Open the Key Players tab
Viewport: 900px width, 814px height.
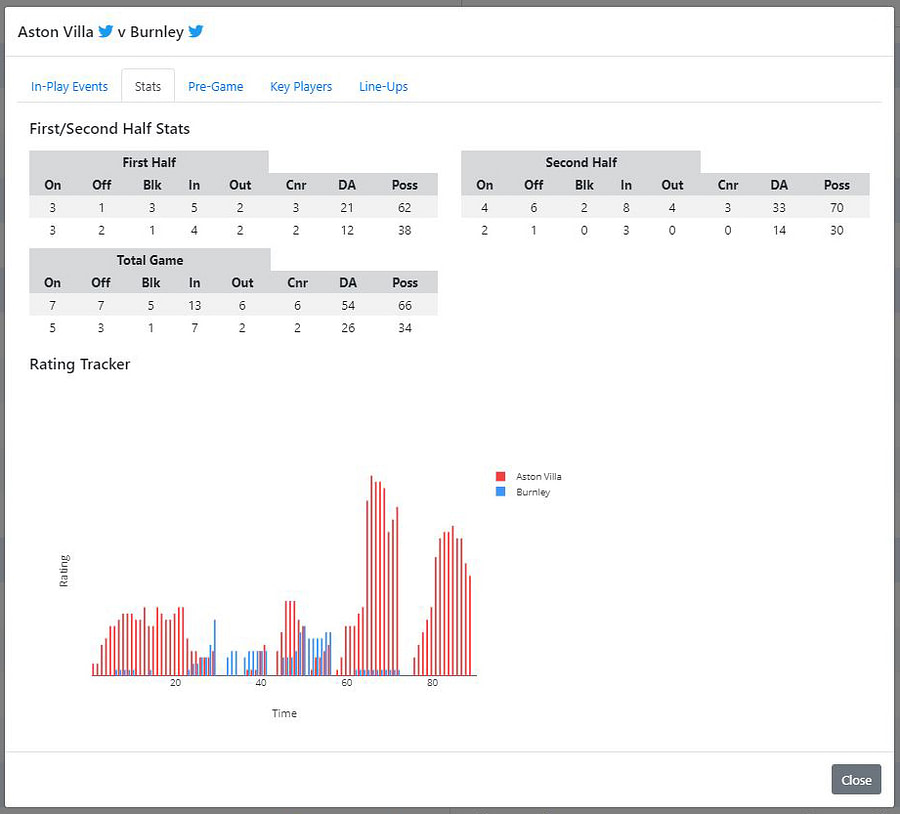coord(300,86)
